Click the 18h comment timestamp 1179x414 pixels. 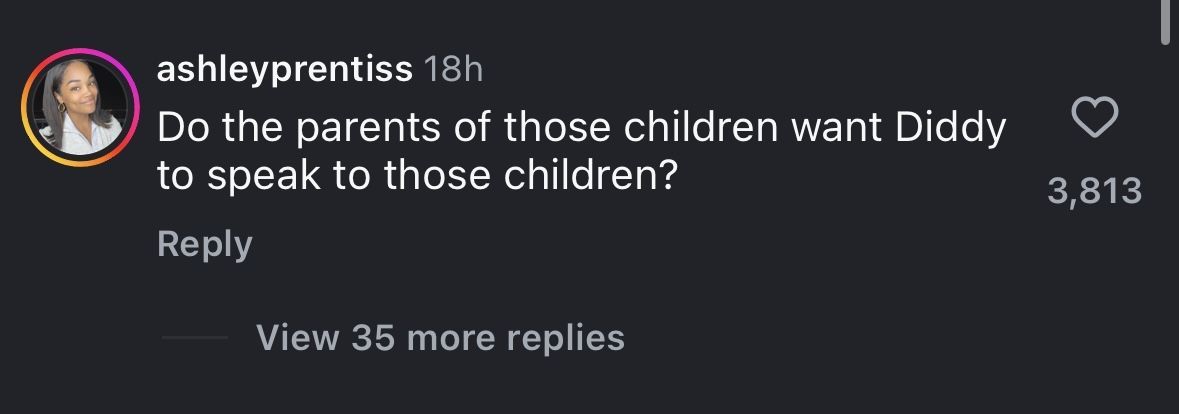point(453,69)
